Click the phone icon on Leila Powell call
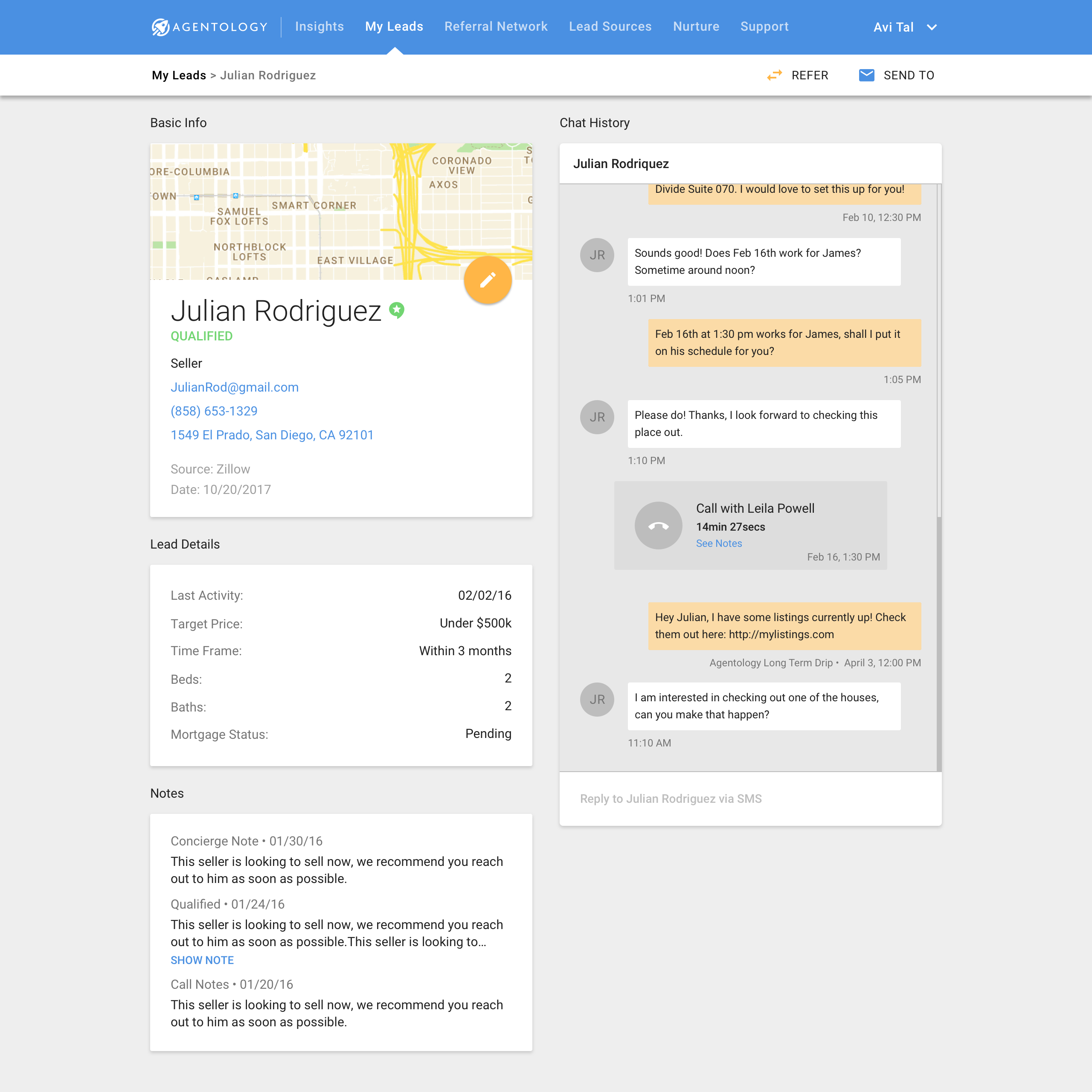 pos(658,526)
